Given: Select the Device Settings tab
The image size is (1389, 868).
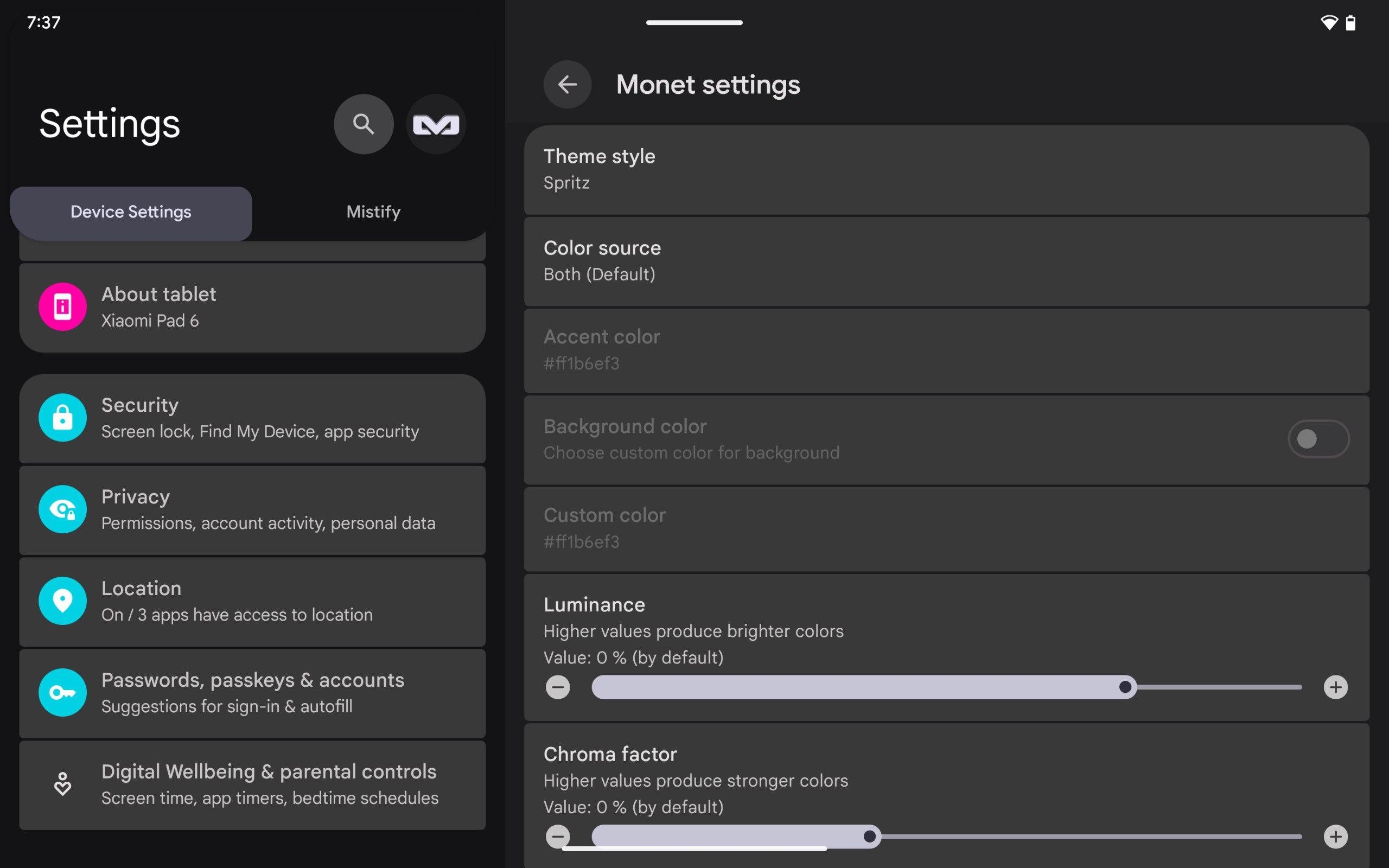Looking at the screenshot, I should coord(131,212).
